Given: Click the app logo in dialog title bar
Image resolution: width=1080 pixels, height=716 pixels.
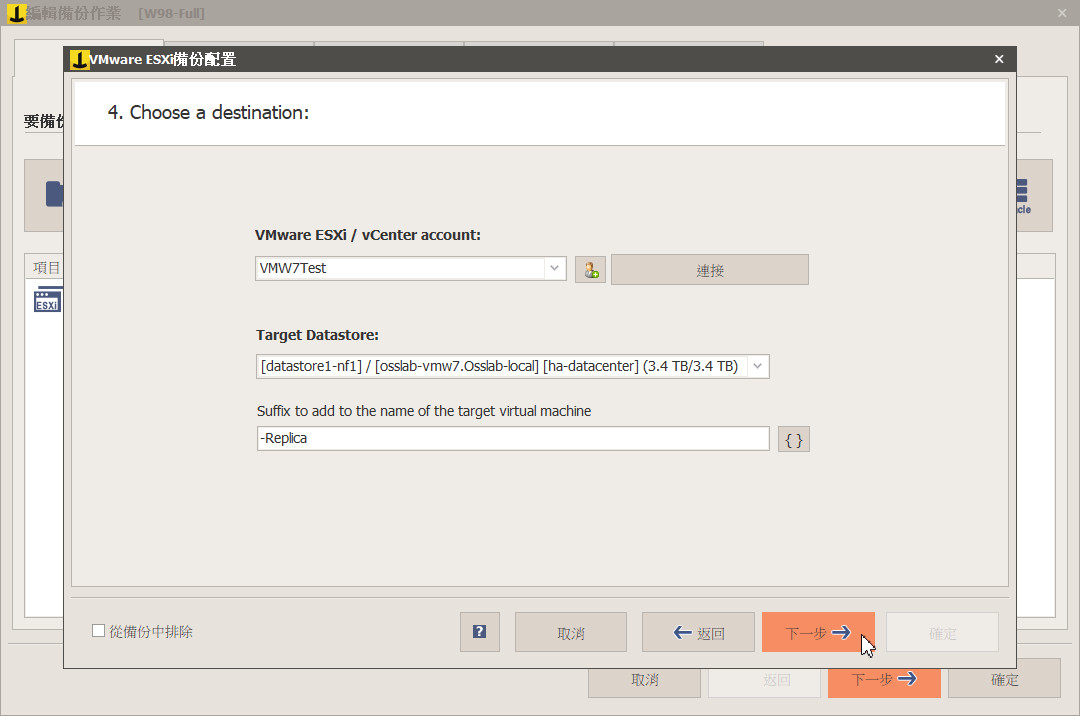Looking at the screenshot, I should [x=79, y=59].
